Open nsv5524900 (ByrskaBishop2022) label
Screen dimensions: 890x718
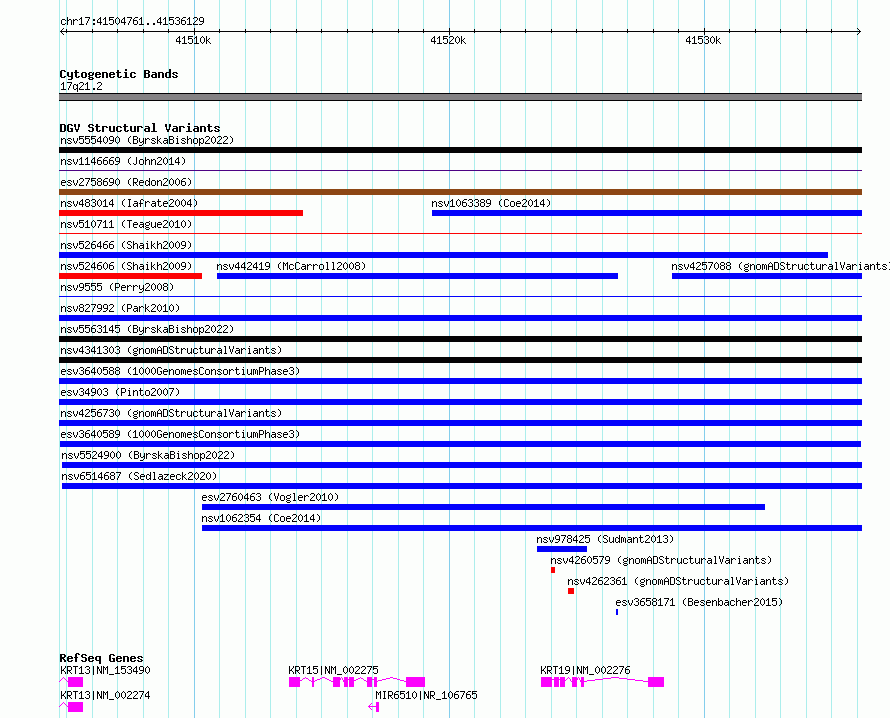coord(148,455)
